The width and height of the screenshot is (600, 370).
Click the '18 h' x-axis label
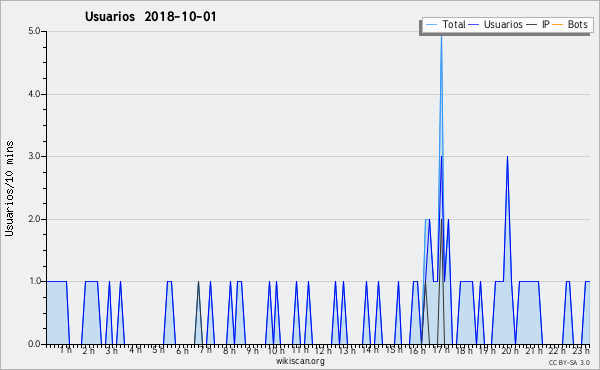click(464, 351)
